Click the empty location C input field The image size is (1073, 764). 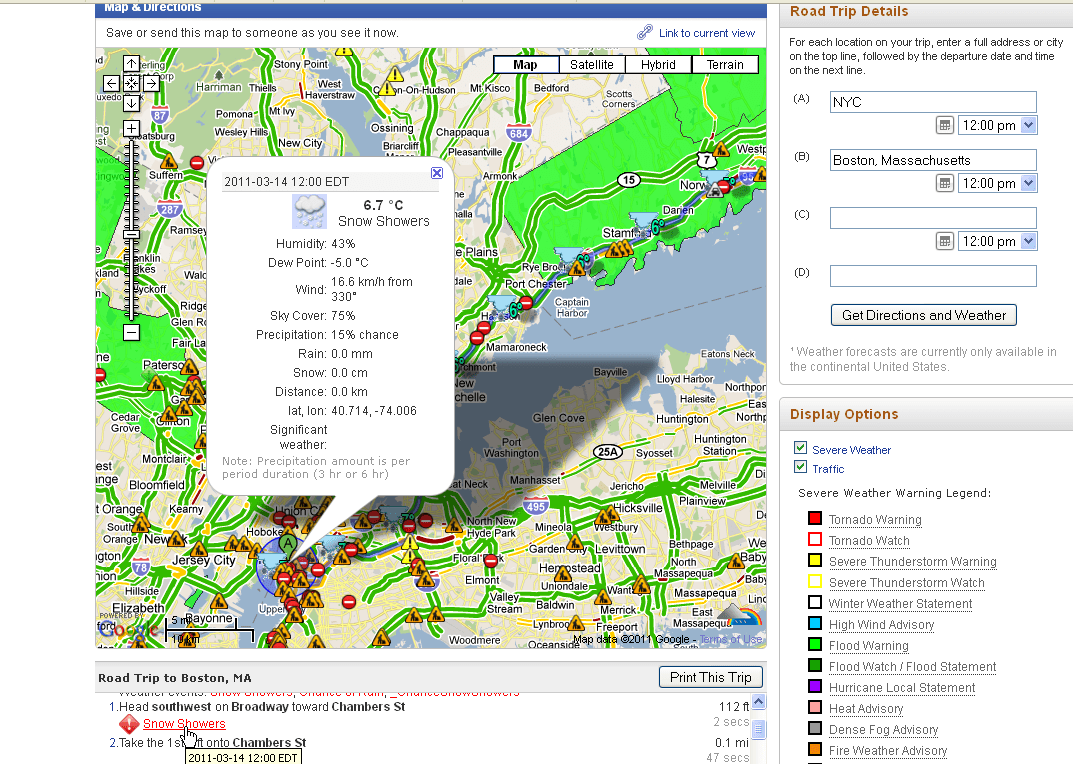(x=933, y=218)
